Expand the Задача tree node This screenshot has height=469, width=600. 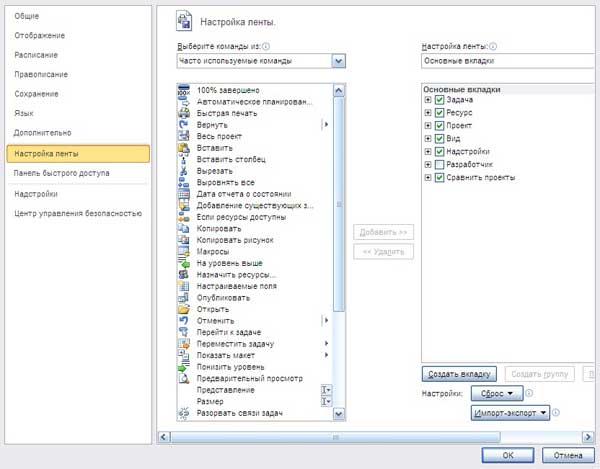point(428,100)
